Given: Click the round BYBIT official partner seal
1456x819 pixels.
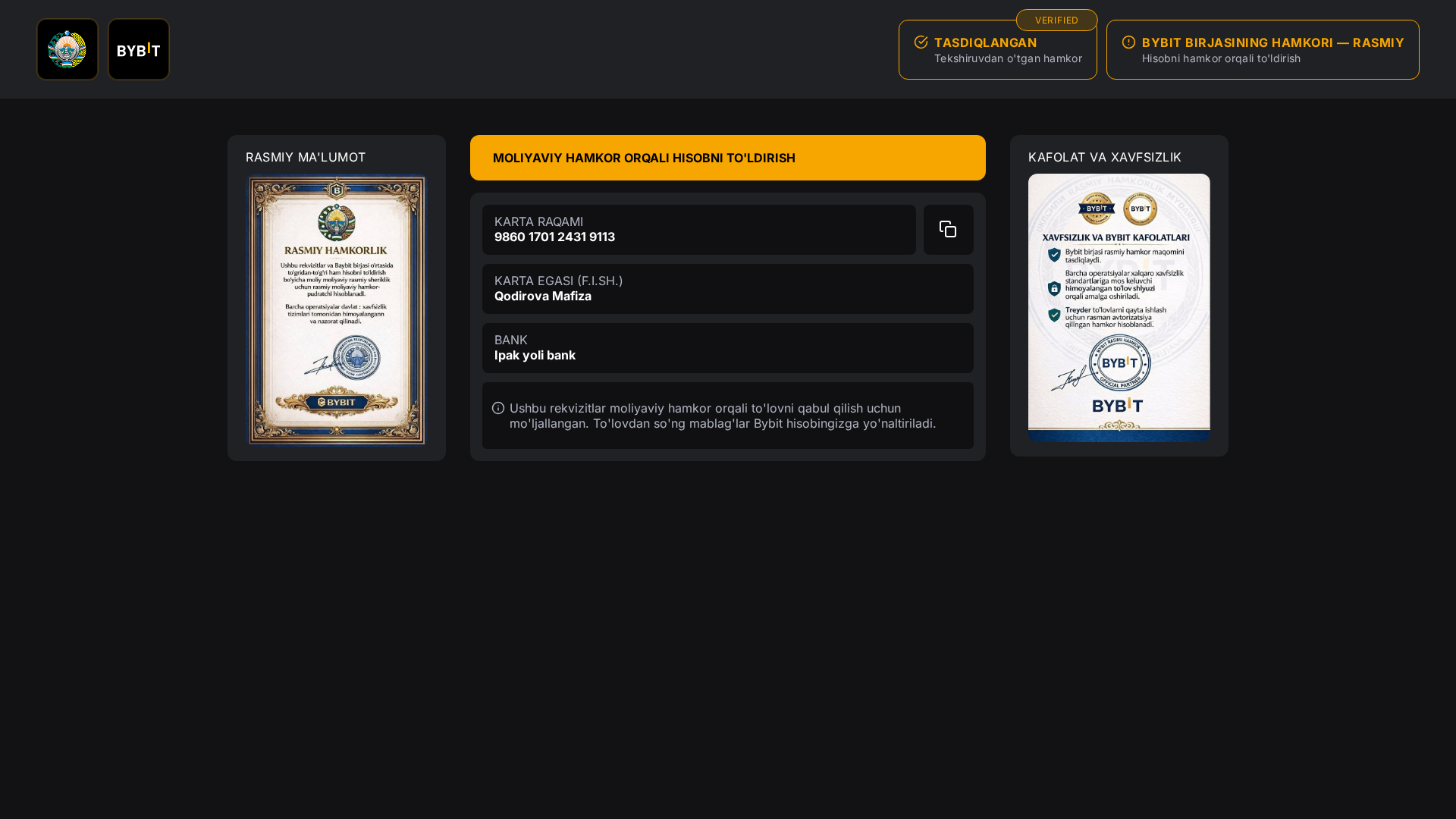Looking at the screenshot, I should pyautogui.click(x=1119, y=362).
